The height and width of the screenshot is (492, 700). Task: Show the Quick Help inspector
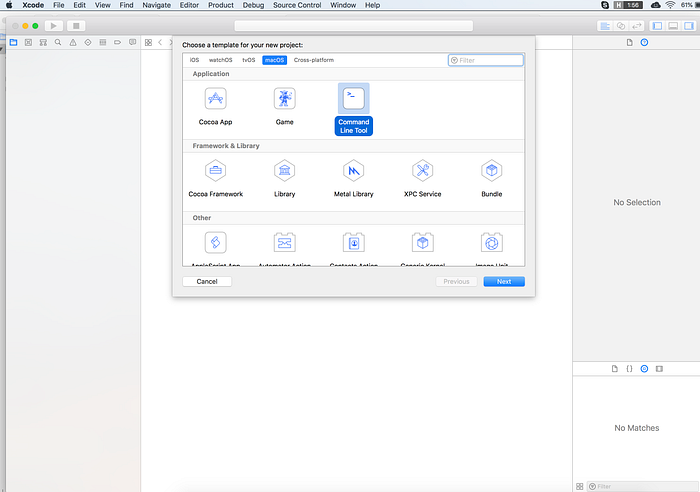(x=644, y=42)
